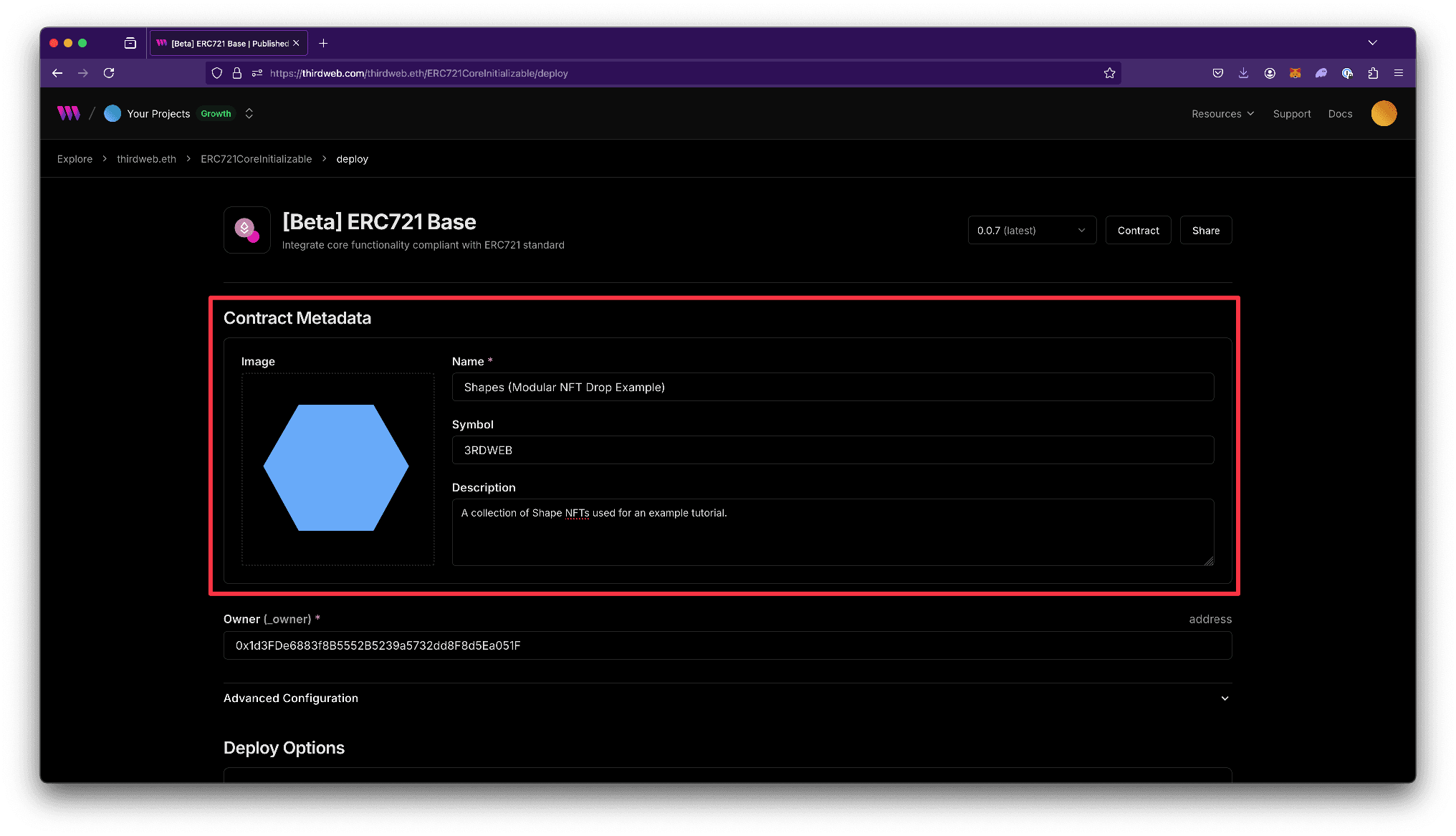1456x836 pixels.
Task: Open the project switcher next to Your Projects
Action: (249, 113)
